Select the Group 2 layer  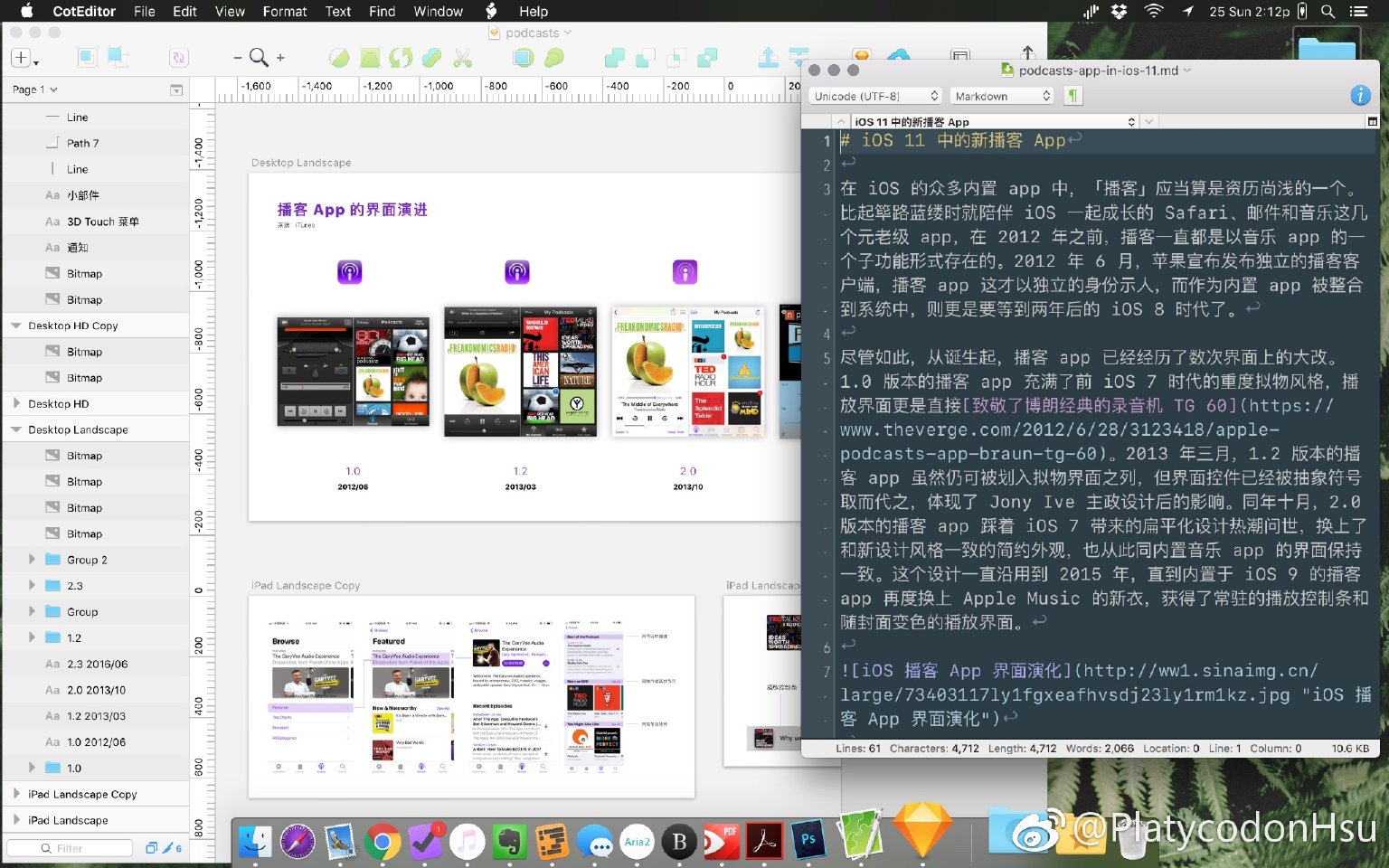coord(87,560)
